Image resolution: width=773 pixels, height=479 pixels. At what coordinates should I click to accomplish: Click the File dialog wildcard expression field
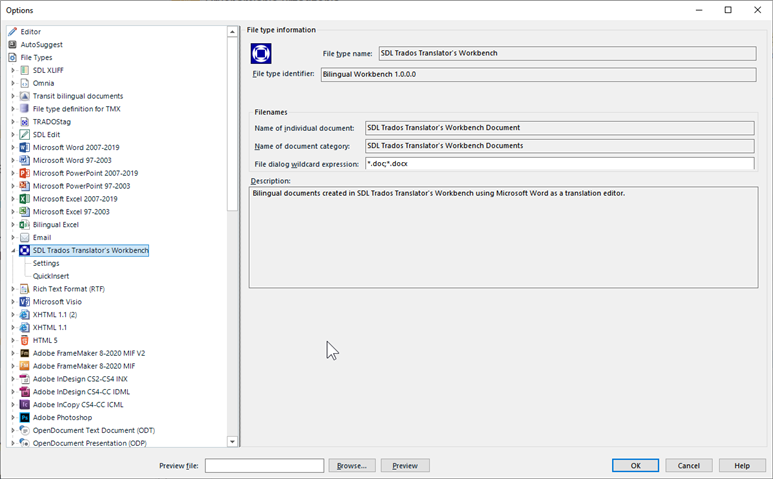560,164
